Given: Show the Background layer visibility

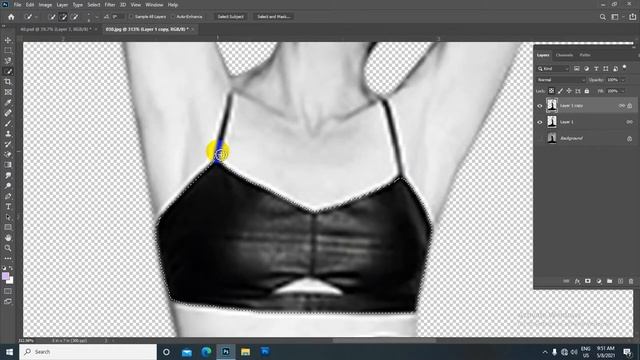Looking at the screenshot, I should [540, 138].
